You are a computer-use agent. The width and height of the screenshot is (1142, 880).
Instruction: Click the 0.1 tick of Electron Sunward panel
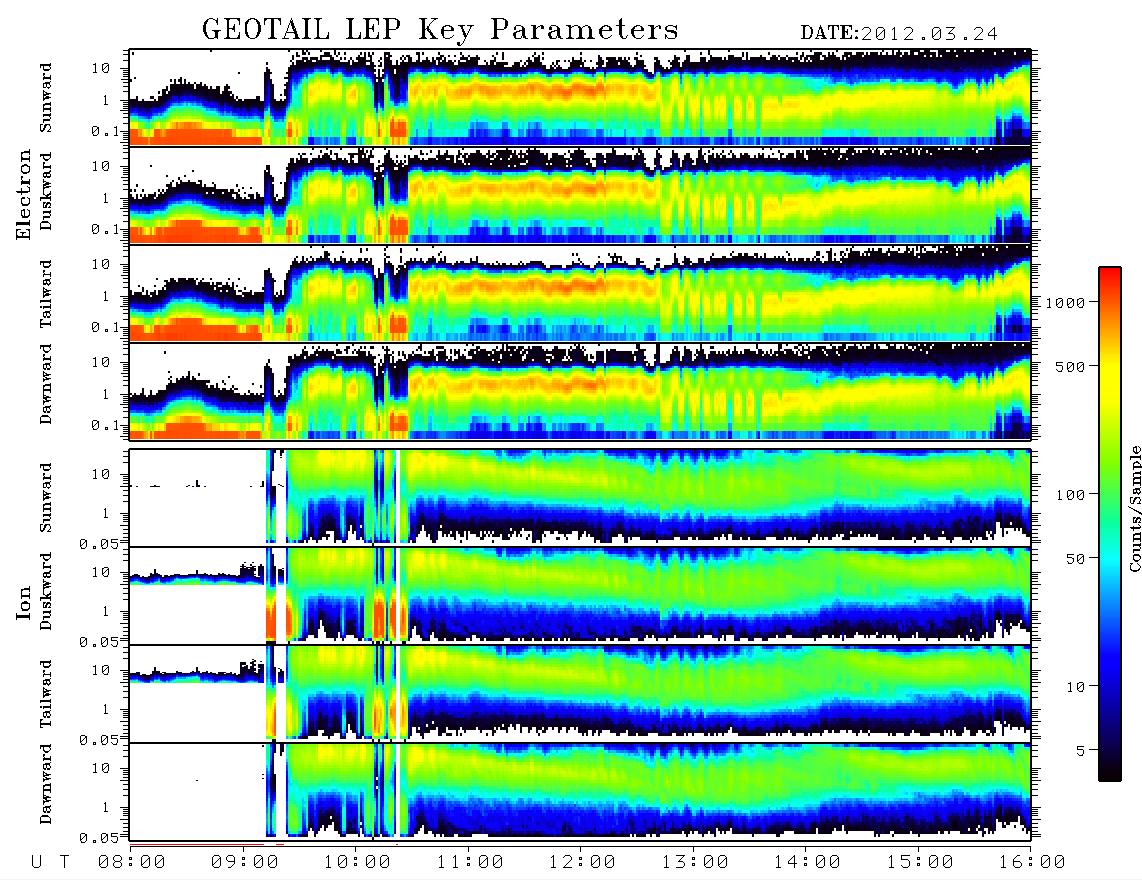(x=104, y=131)
